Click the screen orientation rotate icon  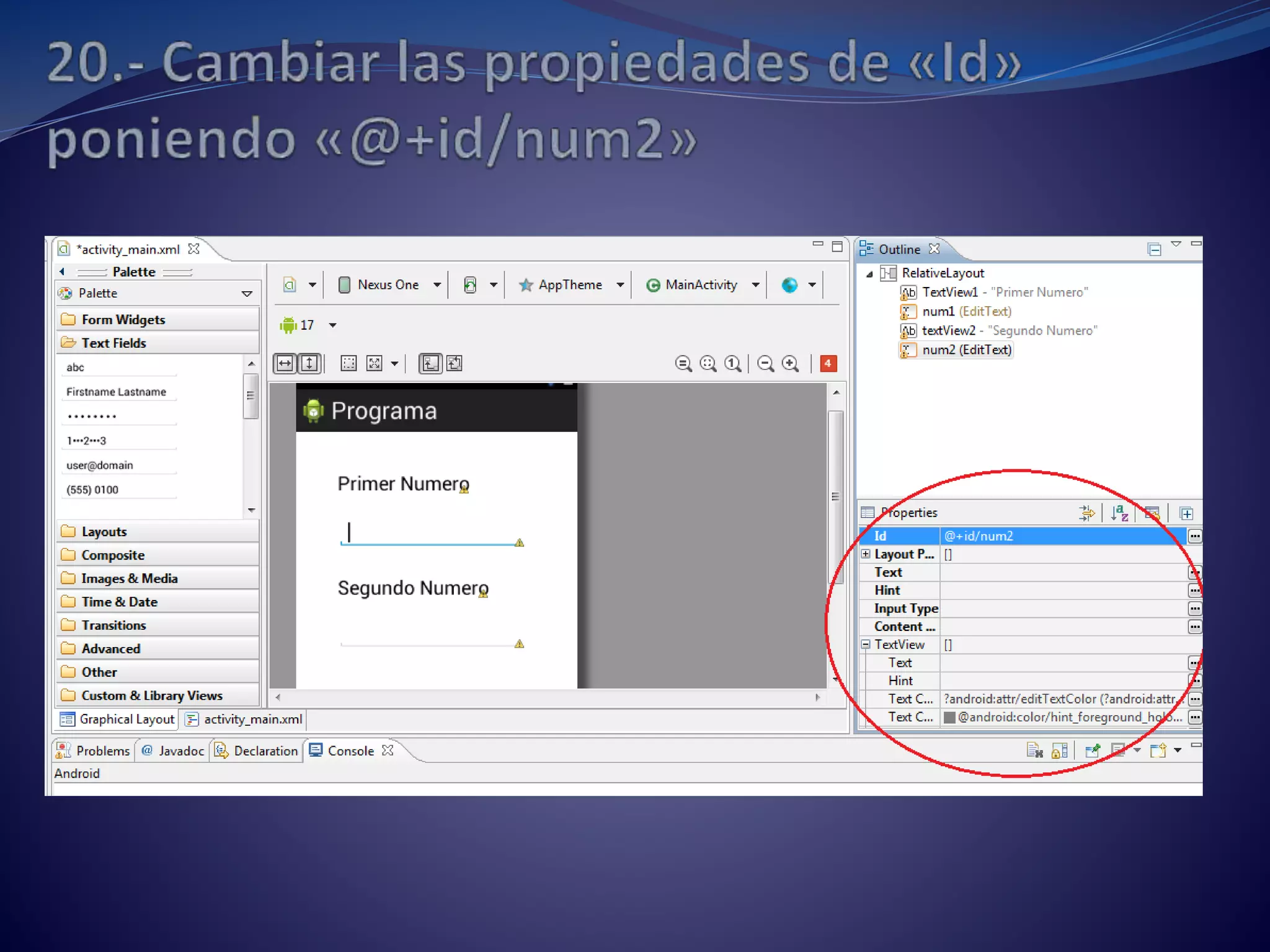470,284
